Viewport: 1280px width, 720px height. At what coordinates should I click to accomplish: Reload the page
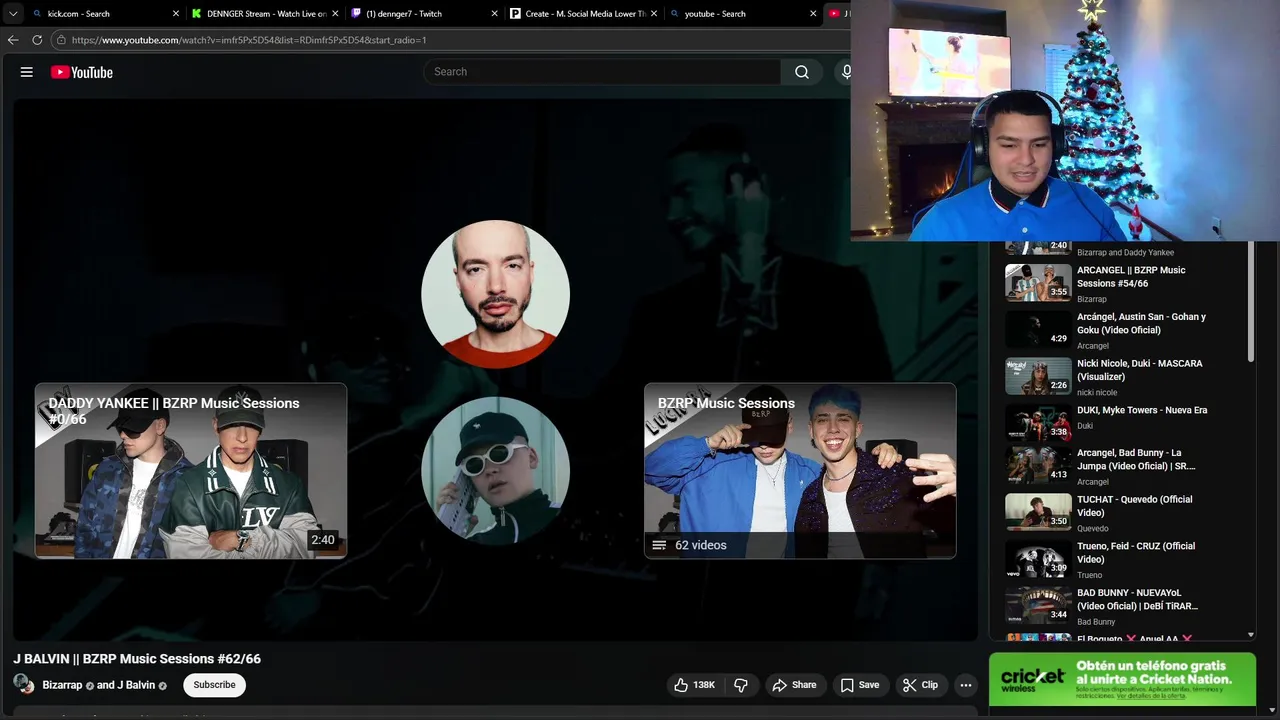(x=37, y=40)
